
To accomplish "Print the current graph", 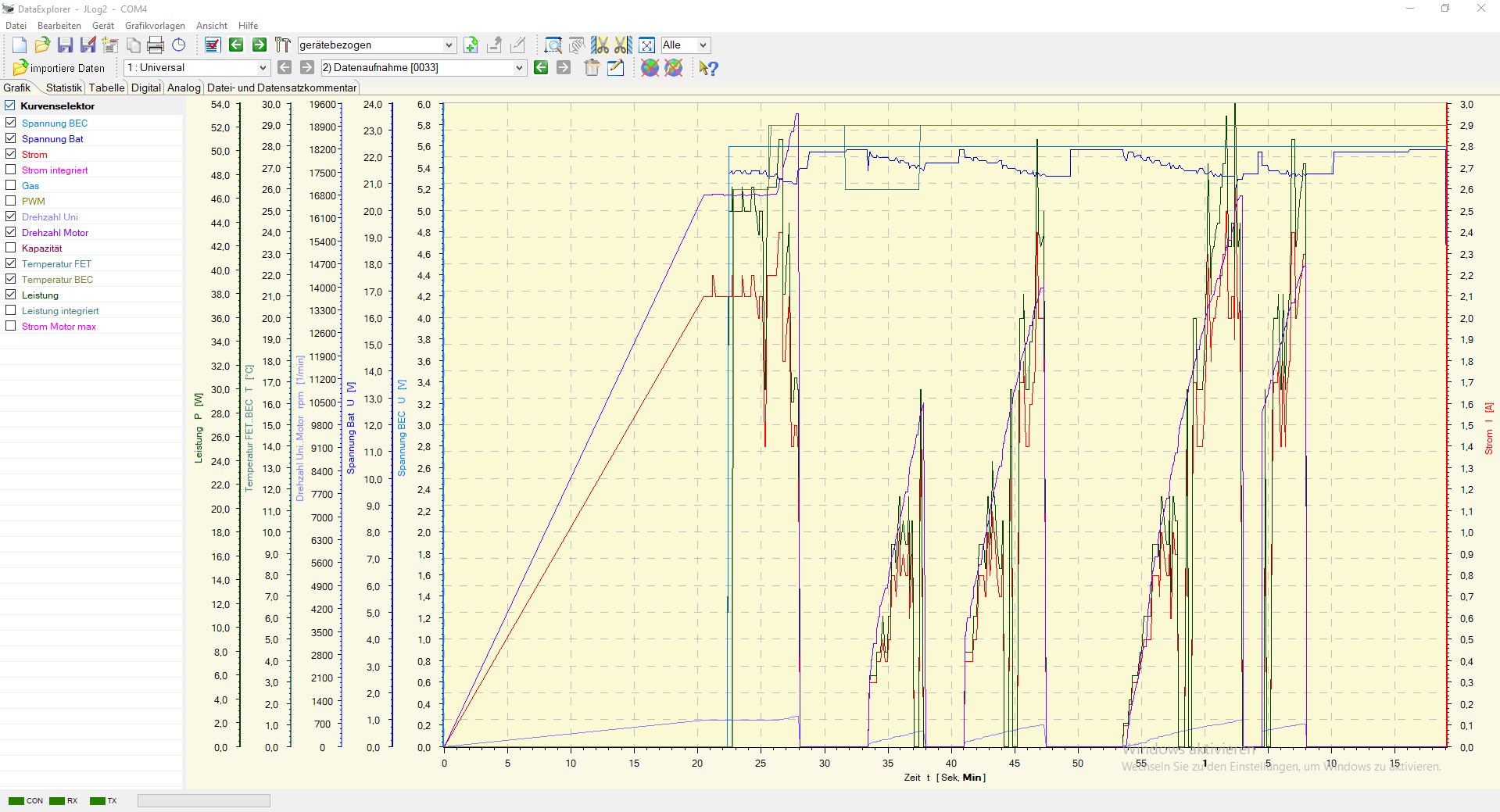I will pyautogui.click(x=156, y=45).
